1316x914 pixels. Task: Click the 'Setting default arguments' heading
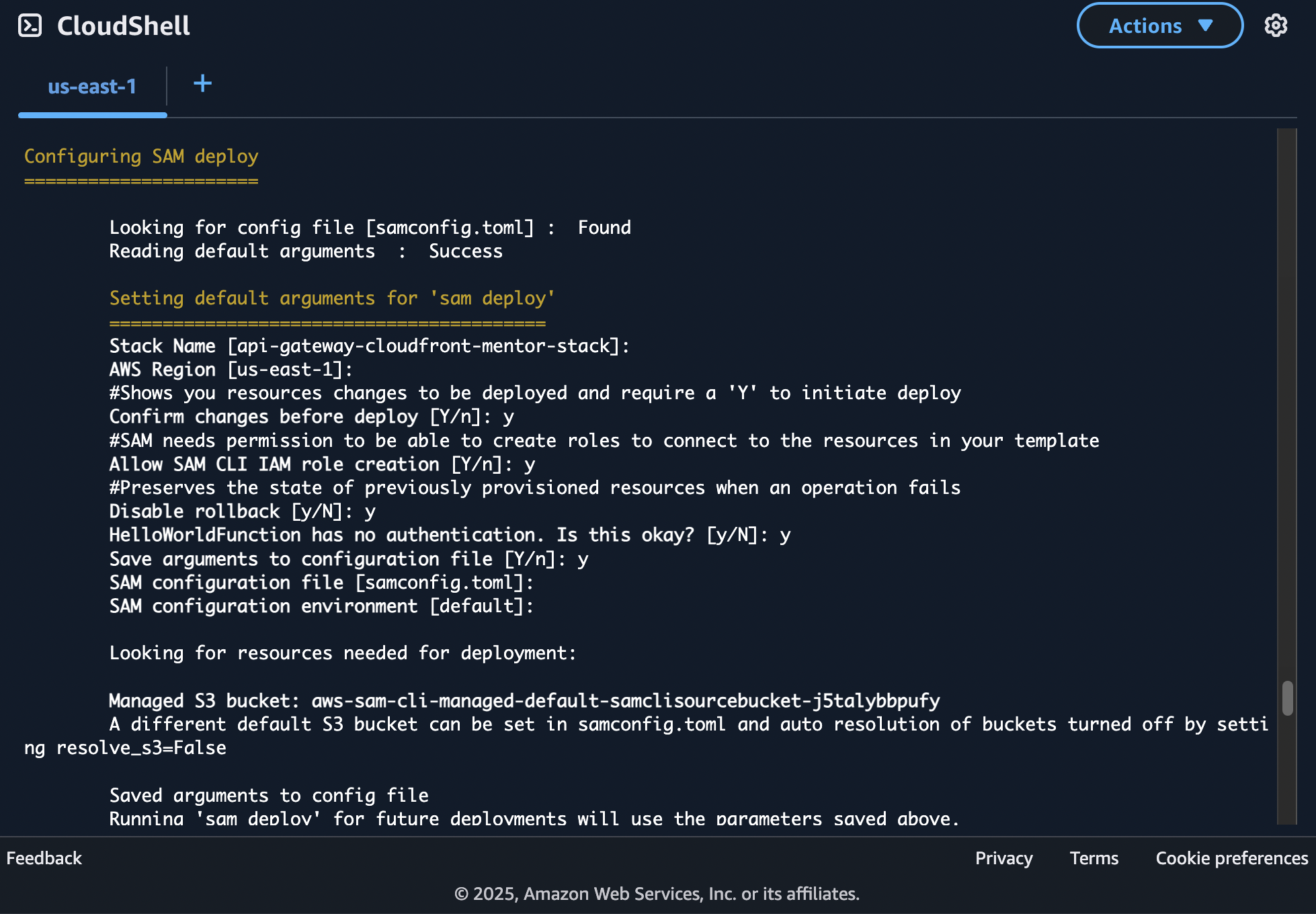[332, 298]
